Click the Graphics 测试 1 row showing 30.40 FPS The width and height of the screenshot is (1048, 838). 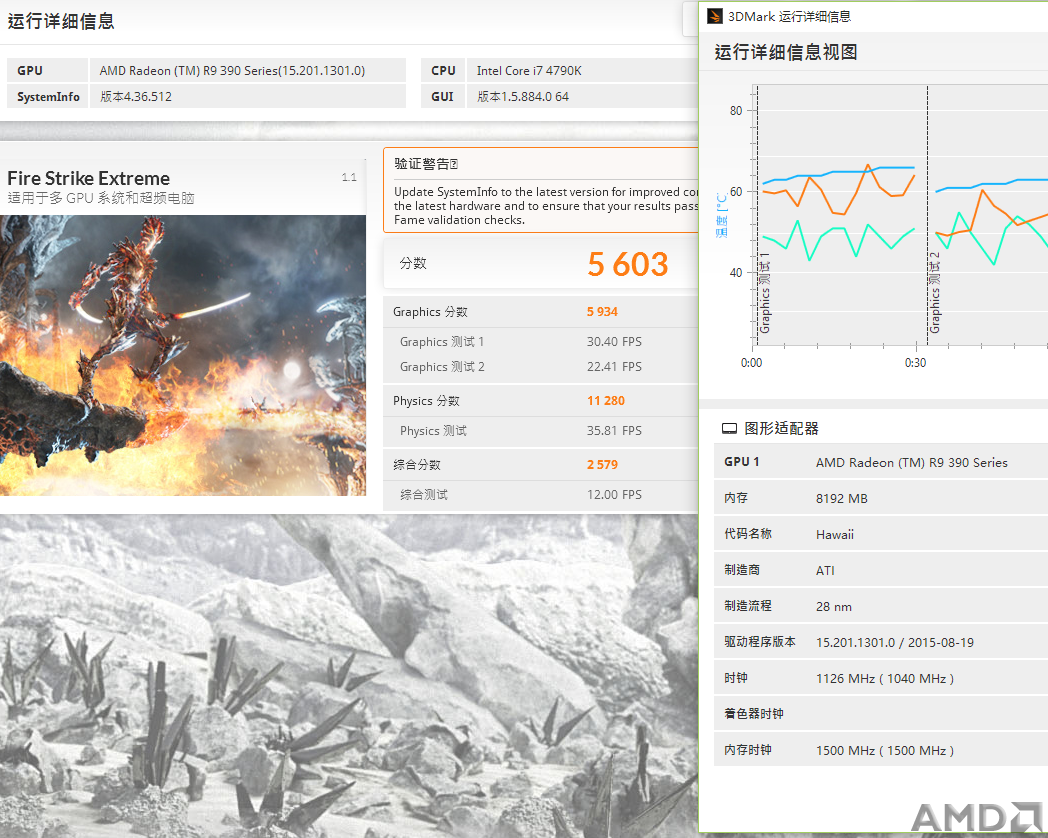541,341
